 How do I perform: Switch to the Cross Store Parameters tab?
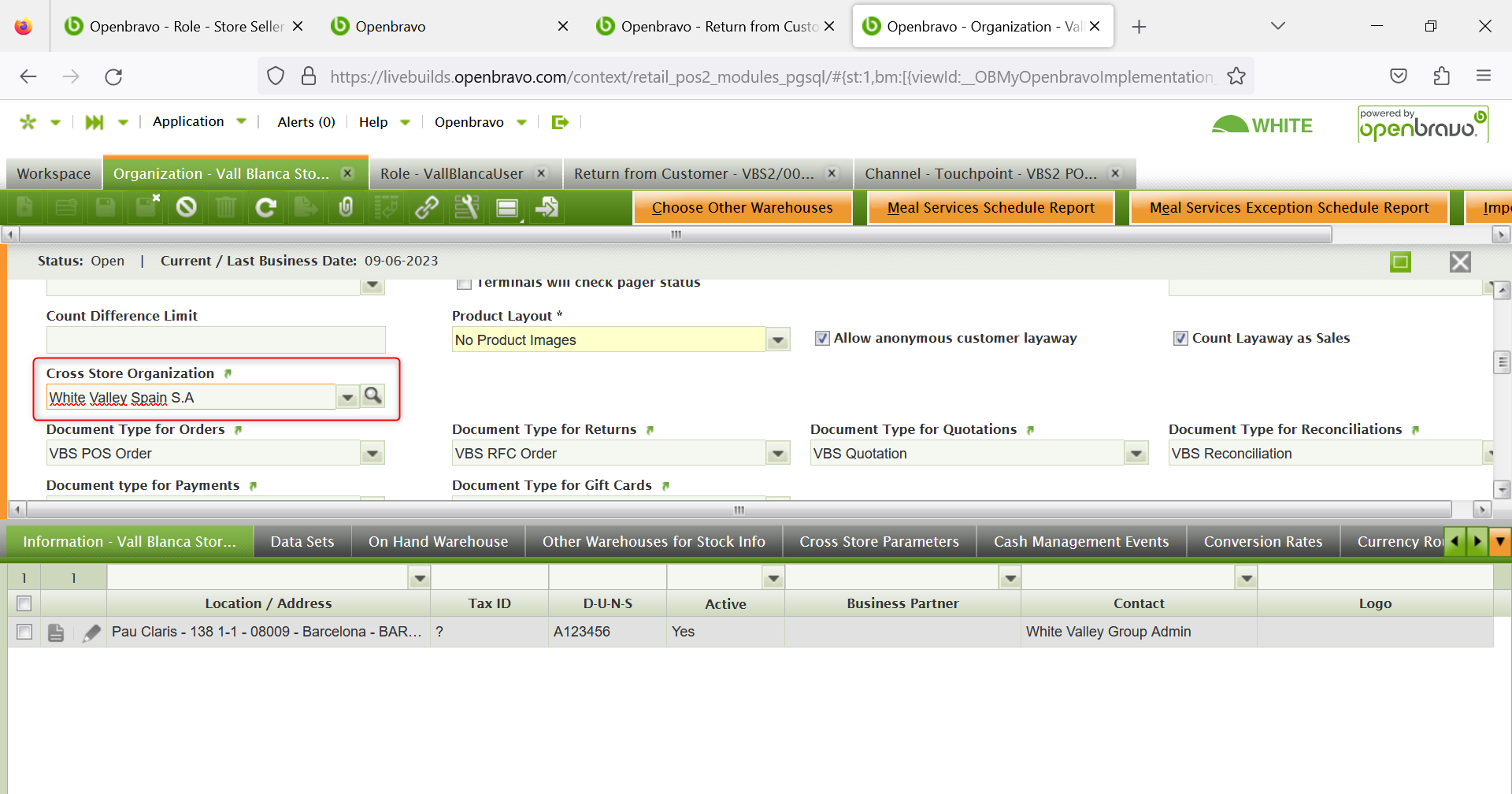tap(879, 542)
